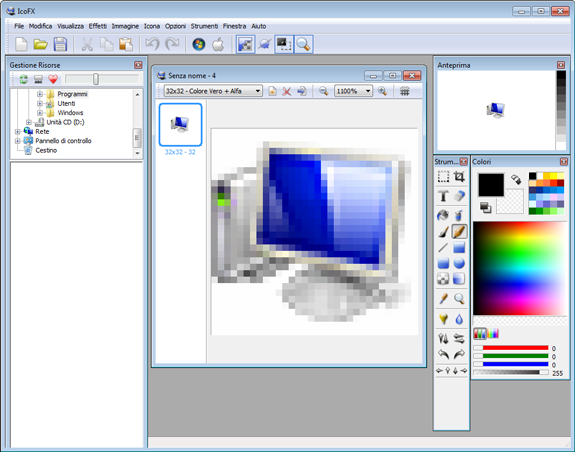The image size is (575, 452).
Task: Close the Anteprima panel
Action: pyautogui.click(x=561, y=65)
